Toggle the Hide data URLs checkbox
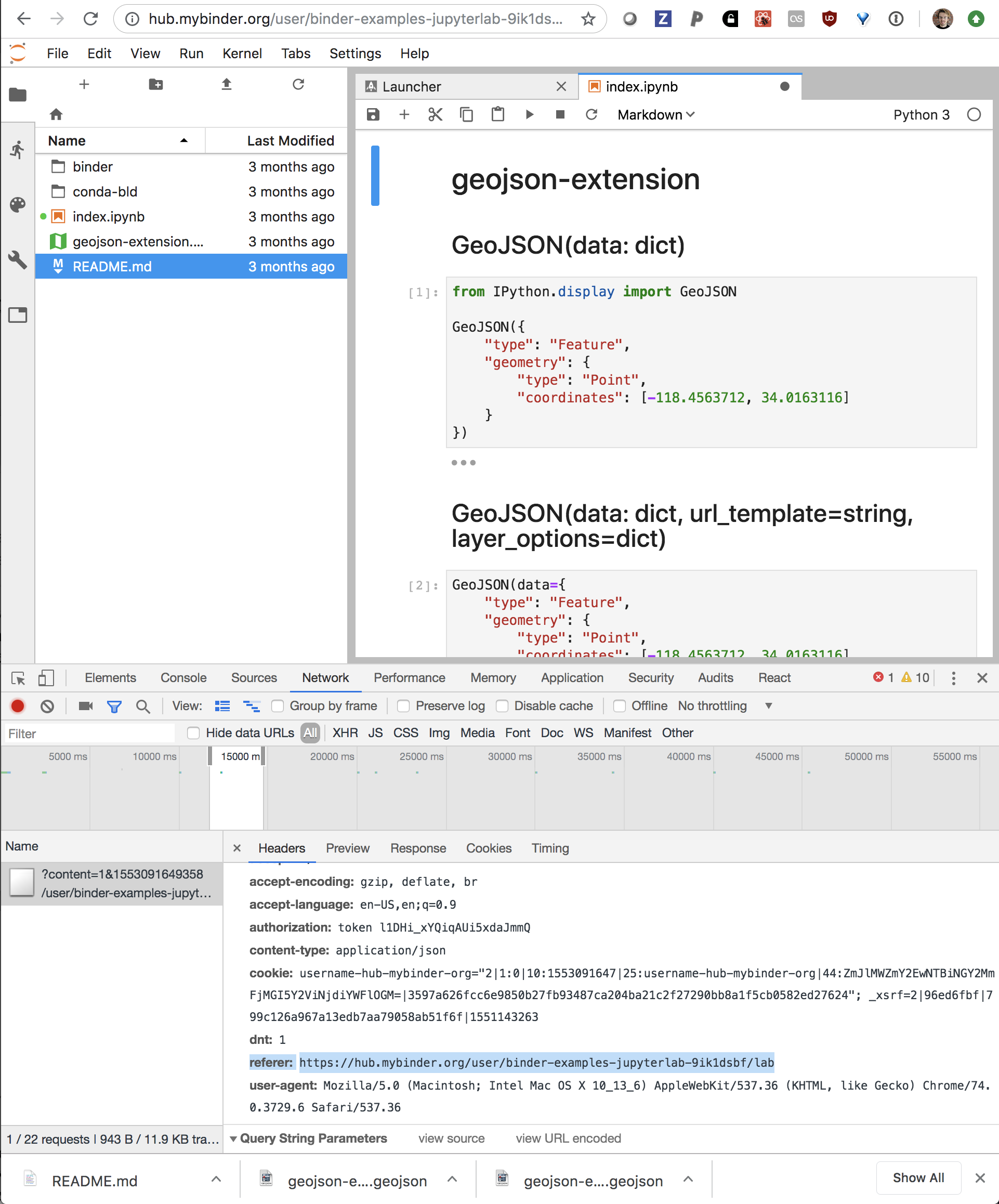This screenshot has height=1204, width=999. (194, 732)
